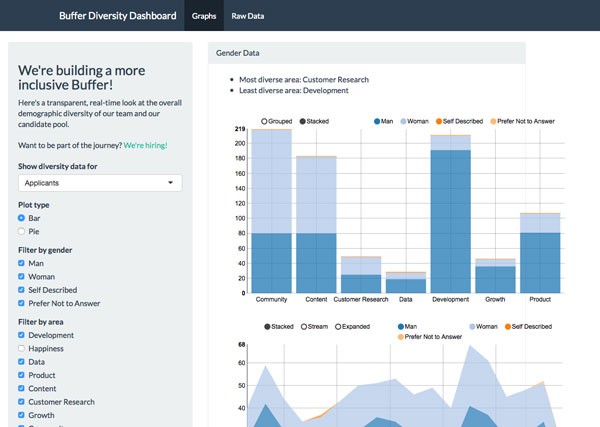The height and width of the screenshot is (427, 600).
Task: Uncheck the Data area filter
Action: (x=21, y=362)
